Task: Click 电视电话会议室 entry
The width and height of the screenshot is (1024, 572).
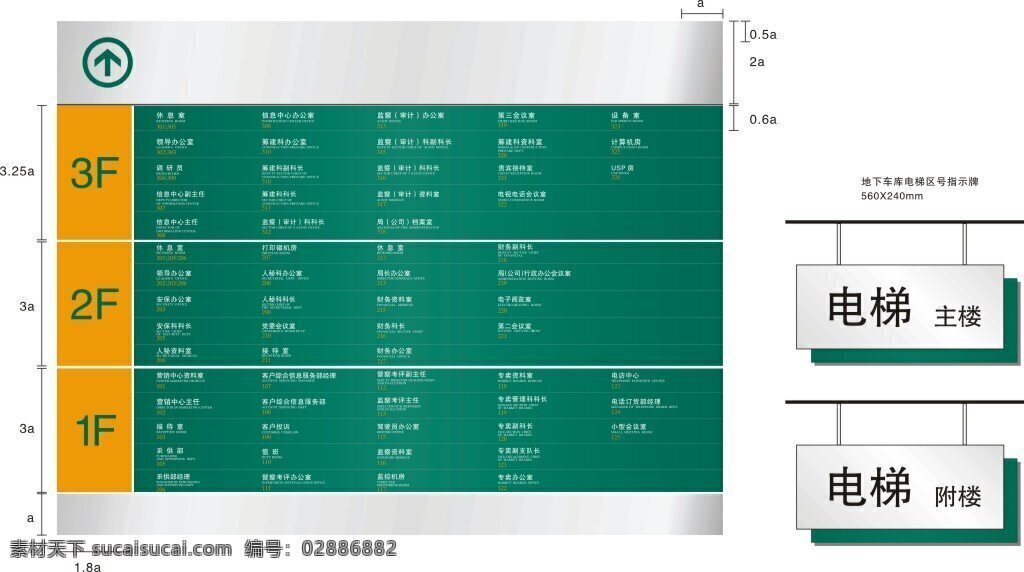Action: 522,194
